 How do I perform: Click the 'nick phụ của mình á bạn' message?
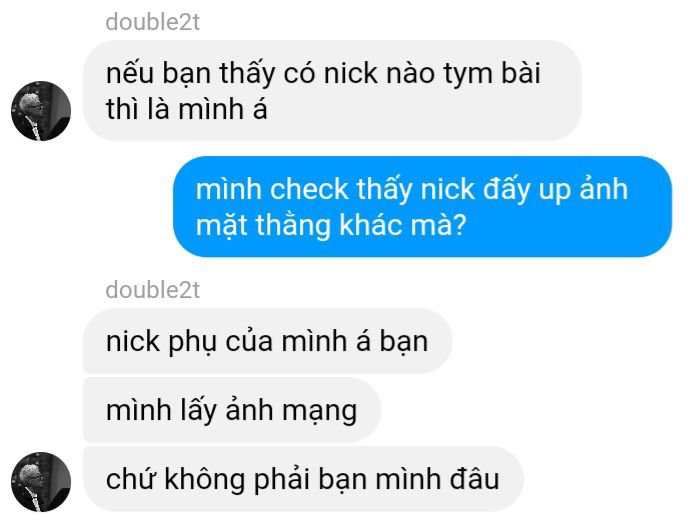268,341
